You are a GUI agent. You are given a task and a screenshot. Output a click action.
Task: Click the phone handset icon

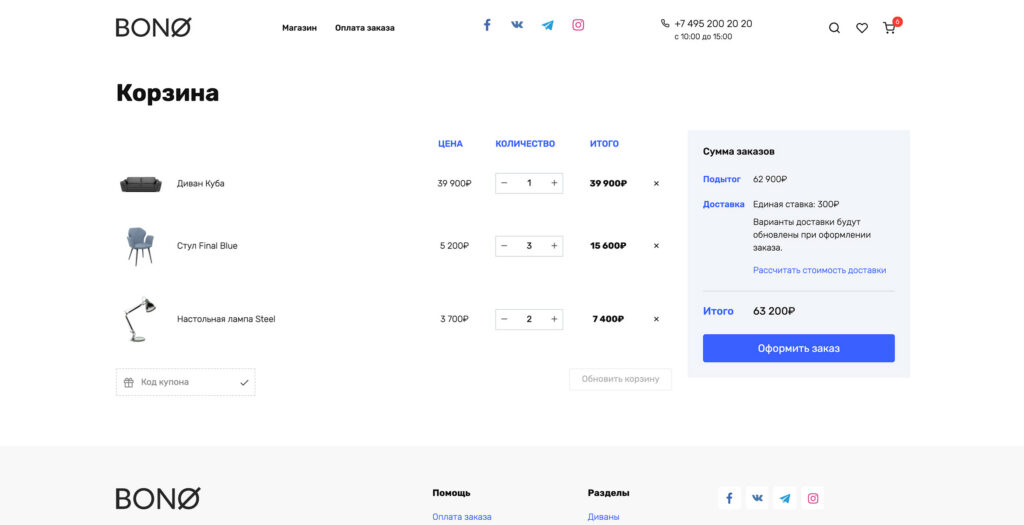click(665, 24)
